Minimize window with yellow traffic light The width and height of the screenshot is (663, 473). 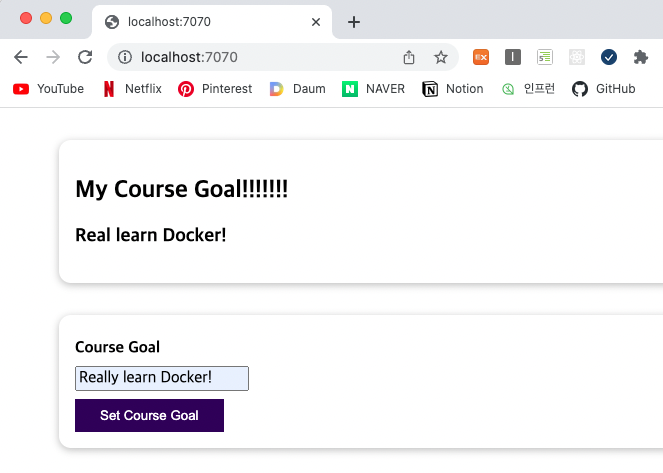click(46, 18)
